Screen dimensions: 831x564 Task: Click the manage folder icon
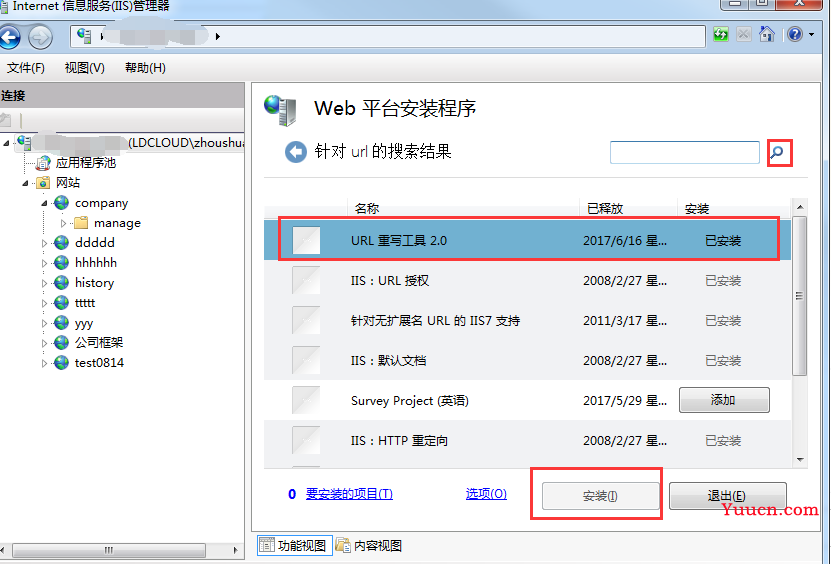click(81, 223)
